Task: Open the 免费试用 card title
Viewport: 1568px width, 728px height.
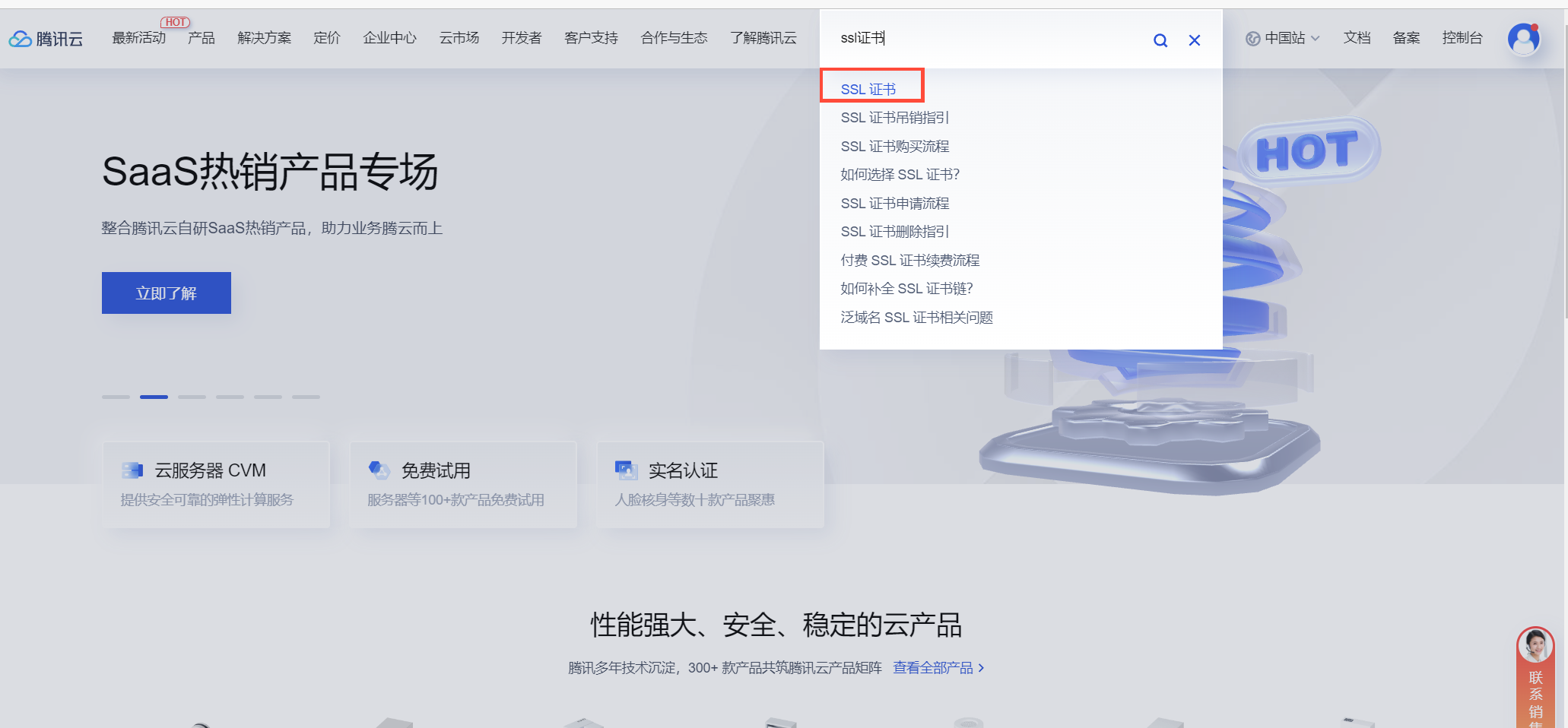Action: 436,471
